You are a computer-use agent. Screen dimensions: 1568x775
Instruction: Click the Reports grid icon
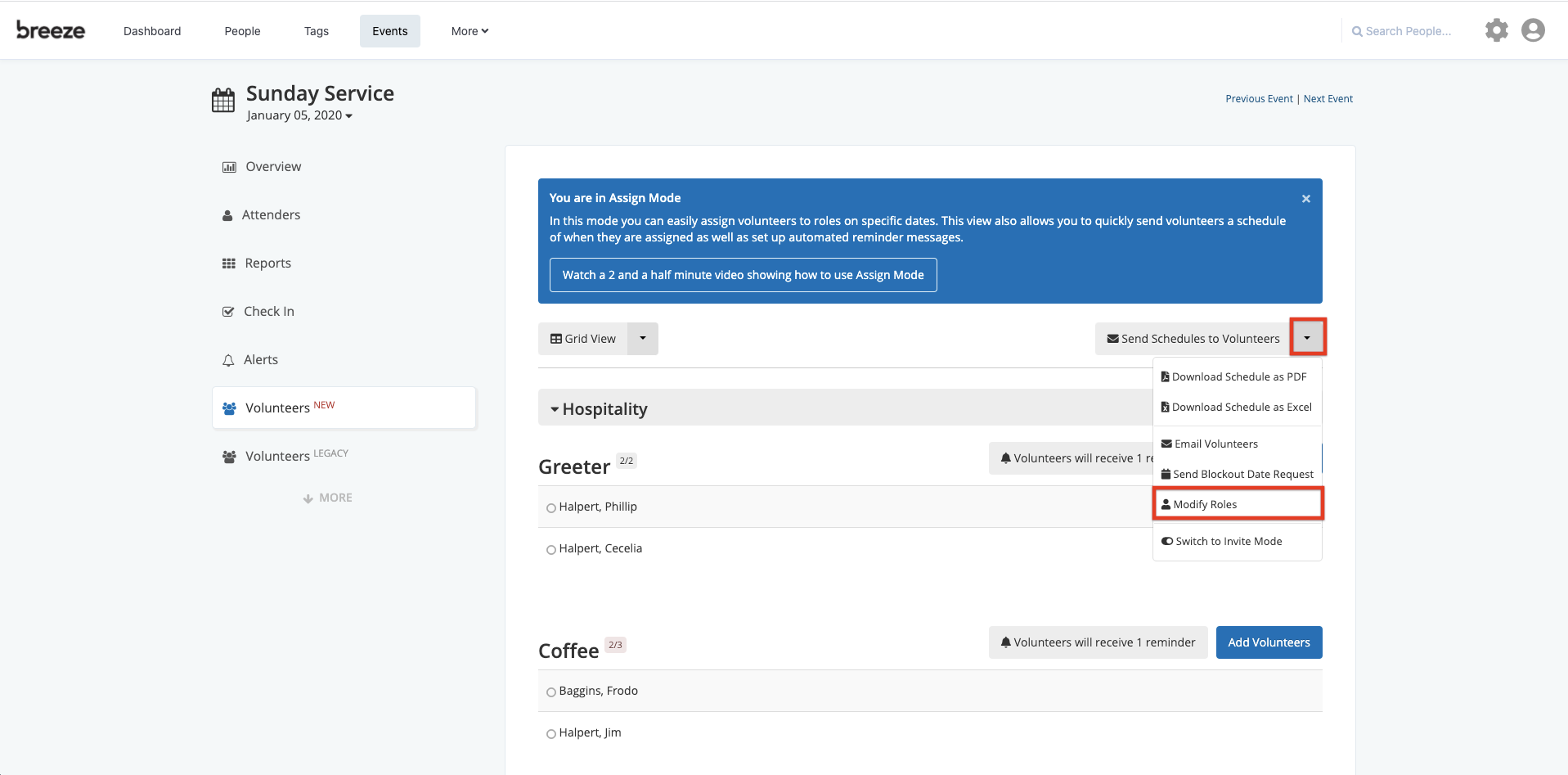point(229,264)
